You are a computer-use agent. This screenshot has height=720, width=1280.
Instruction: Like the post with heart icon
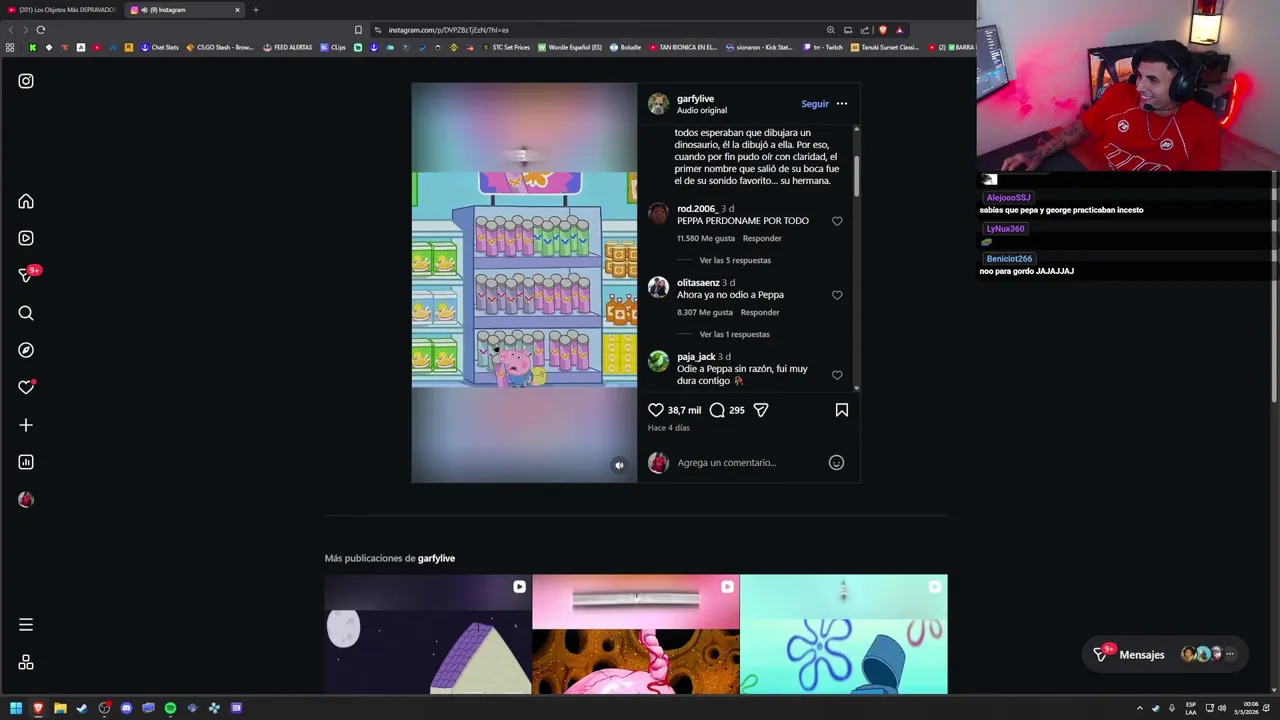656,410
